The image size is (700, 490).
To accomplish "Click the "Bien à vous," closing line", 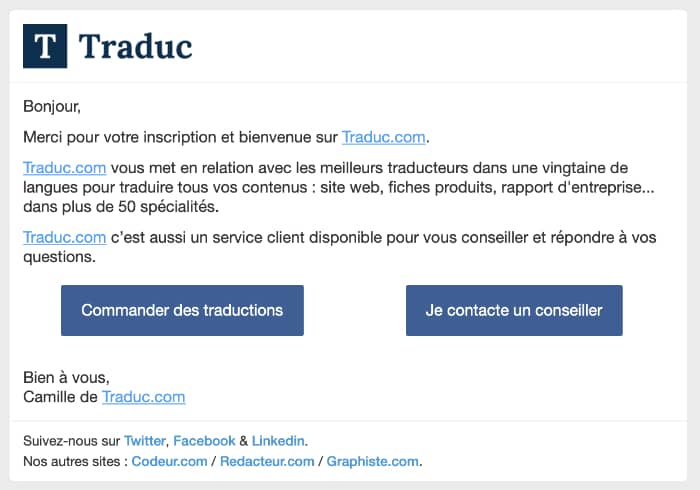I will pos(66,378).
